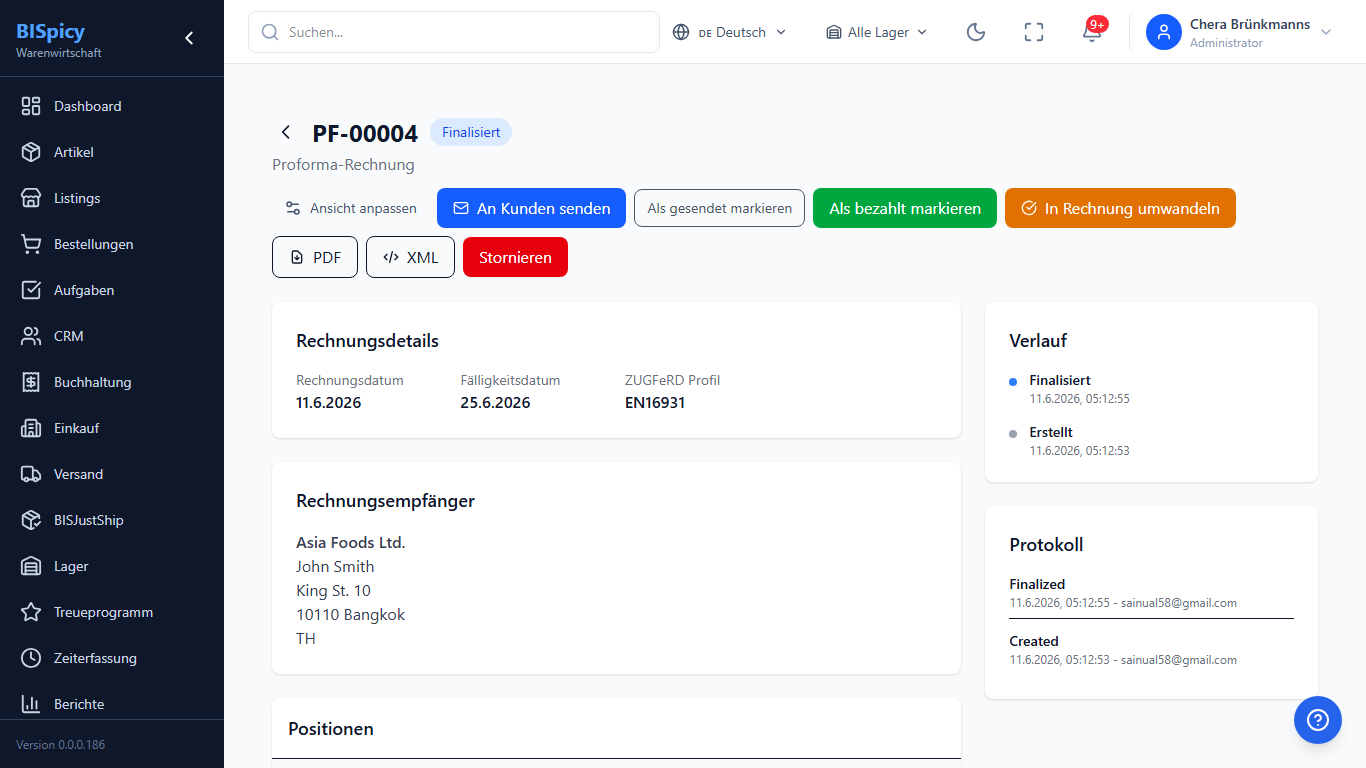1366x768 pixels.
Task: Click the BISpicy logo text
Action: tap(50, 31)
